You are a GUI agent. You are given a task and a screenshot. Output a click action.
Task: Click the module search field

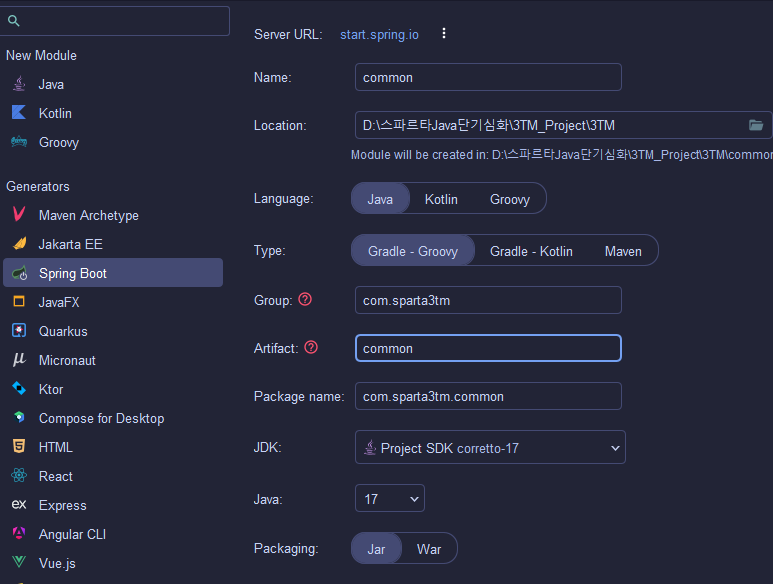coord(114,21)
